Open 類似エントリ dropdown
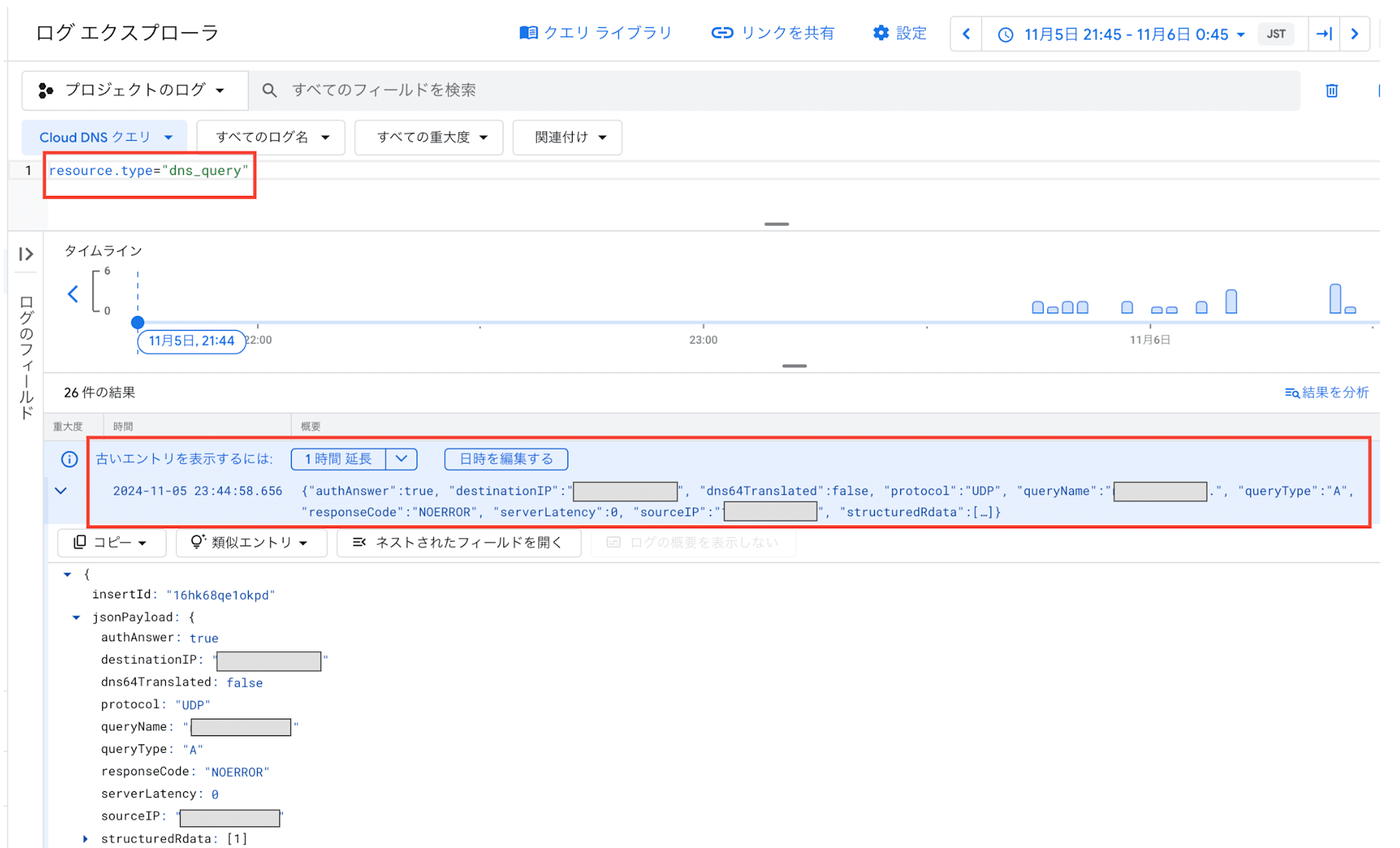The width and height of the screenshot is (1400, 848). click(x=251, y=542)
